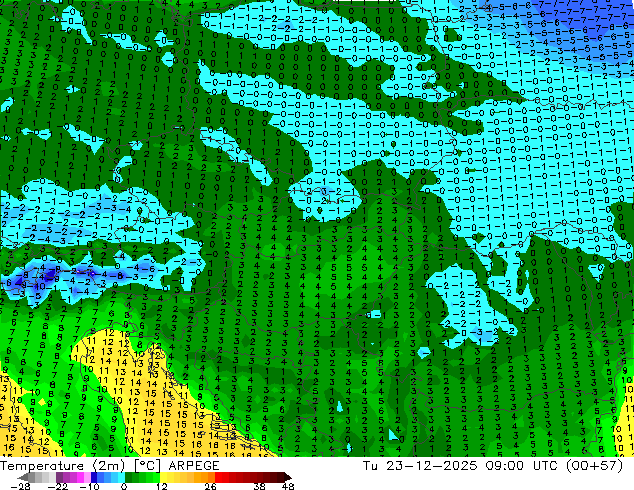Click the "Temperature (2m)" title text

63,466
